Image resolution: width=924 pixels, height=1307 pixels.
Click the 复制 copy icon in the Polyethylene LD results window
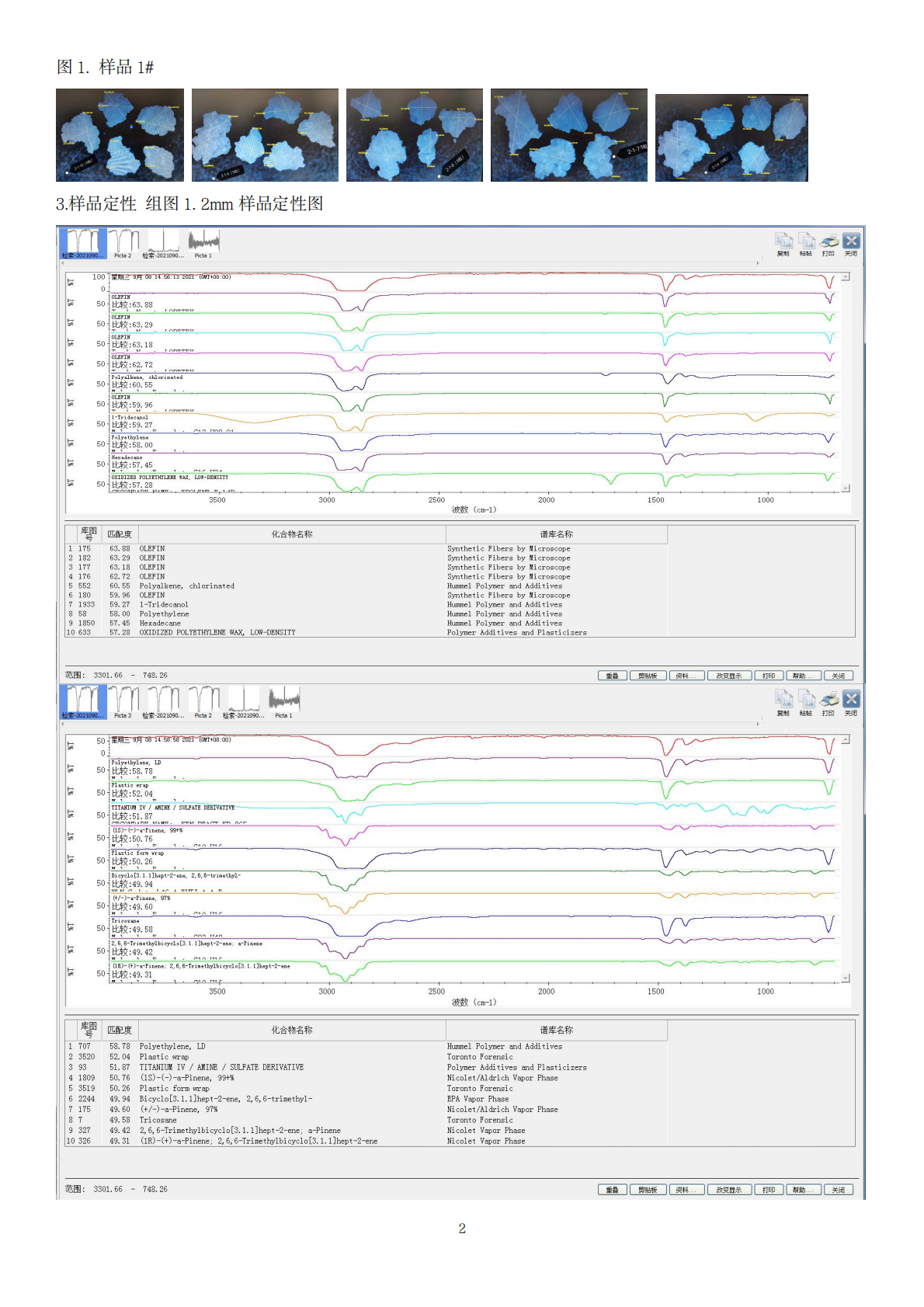pos(783,699)
